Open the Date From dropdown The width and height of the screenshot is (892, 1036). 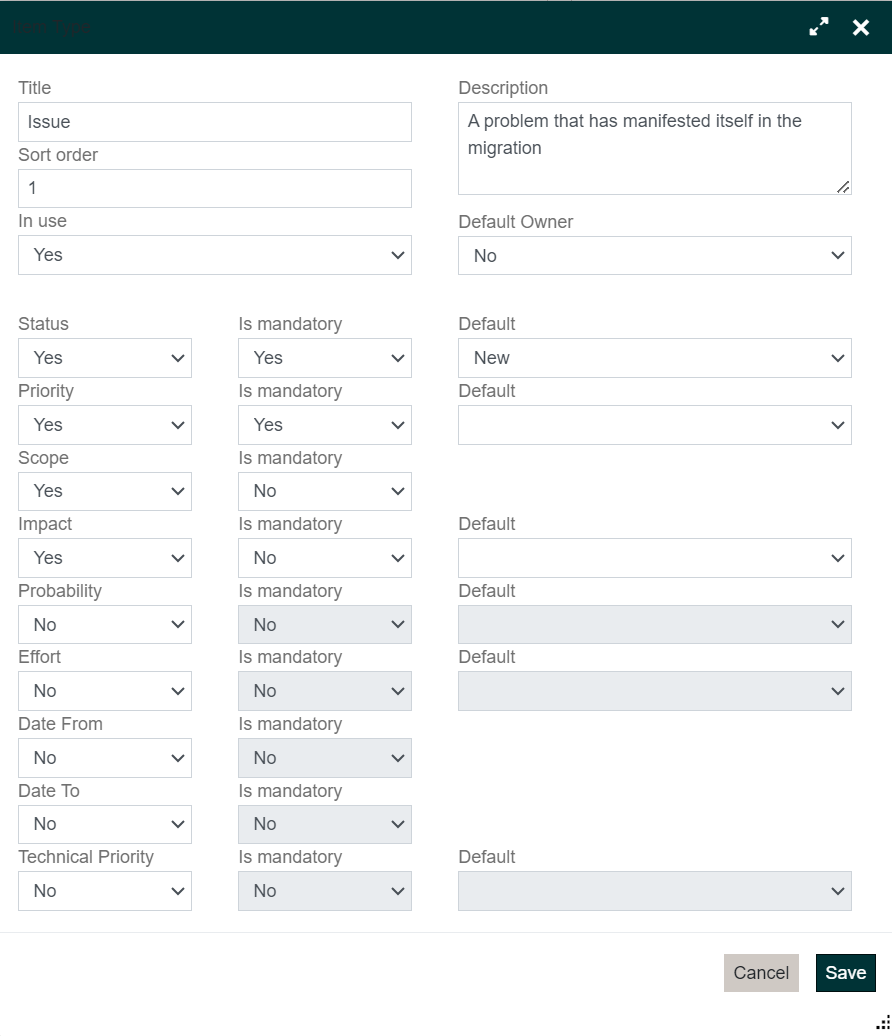105,758
